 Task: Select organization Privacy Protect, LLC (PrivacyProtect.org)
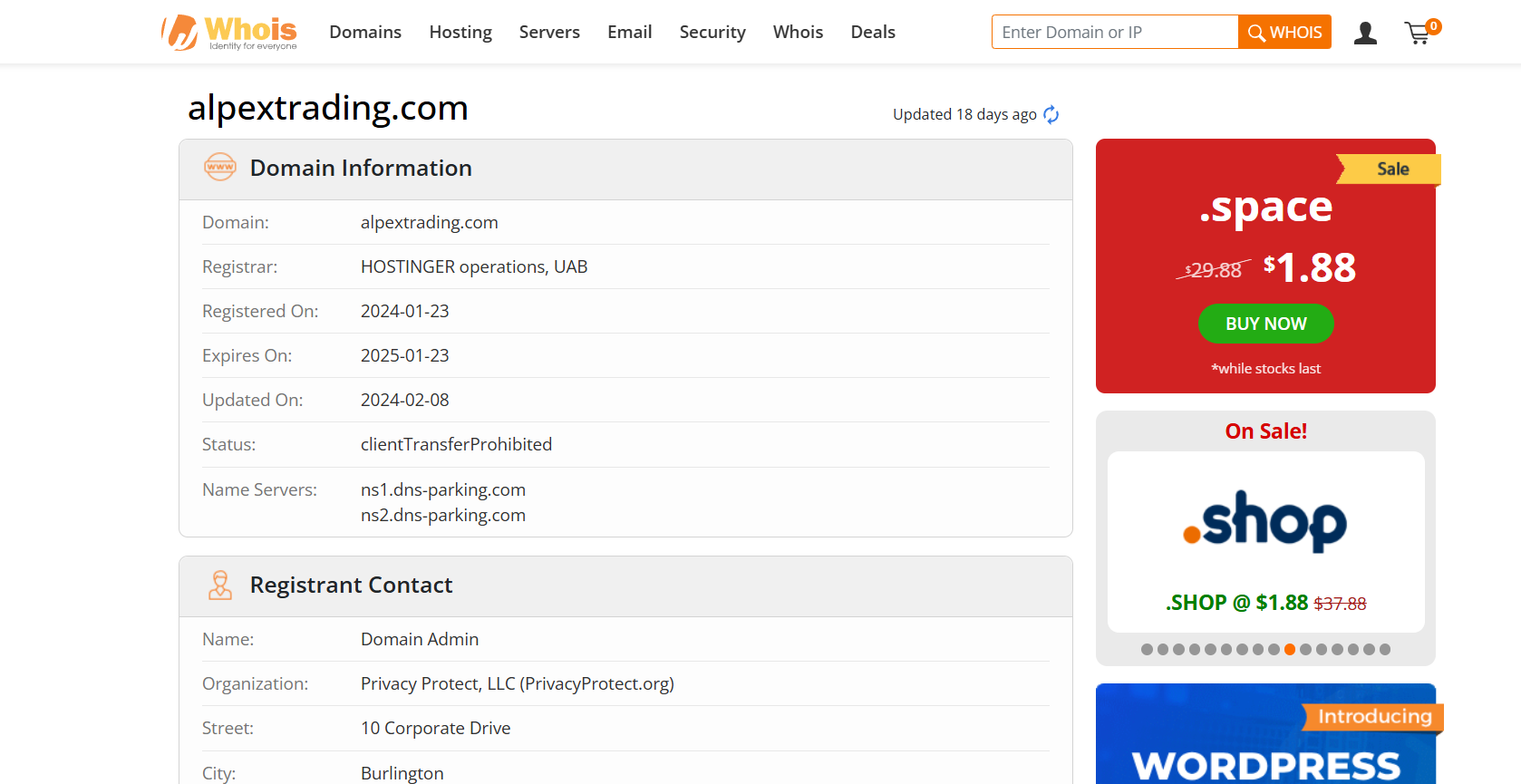pos(518,683)
